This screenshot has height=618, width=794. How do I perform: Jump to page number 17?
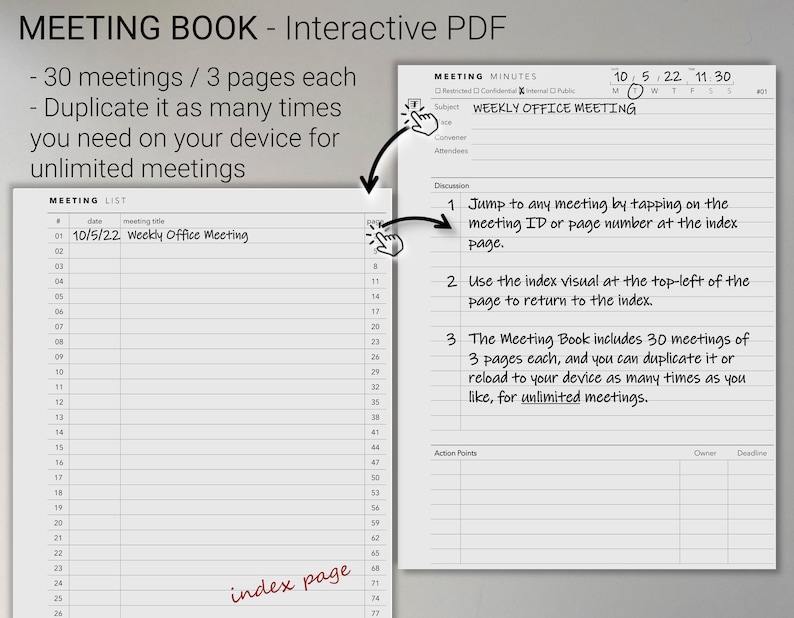click(375, 312)
